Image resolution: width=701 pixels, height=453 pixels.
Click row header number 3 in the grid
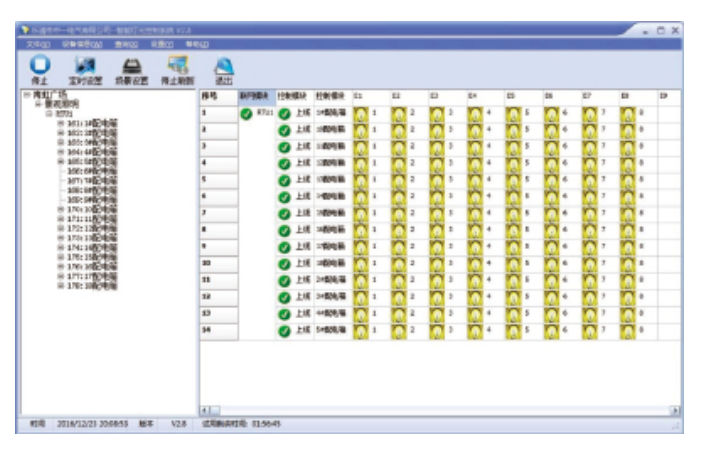(218, 146)
